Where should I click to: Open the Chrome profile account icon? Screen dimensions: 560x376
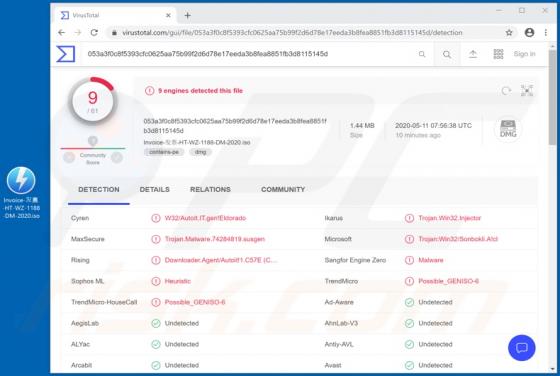tap(529, 32)
